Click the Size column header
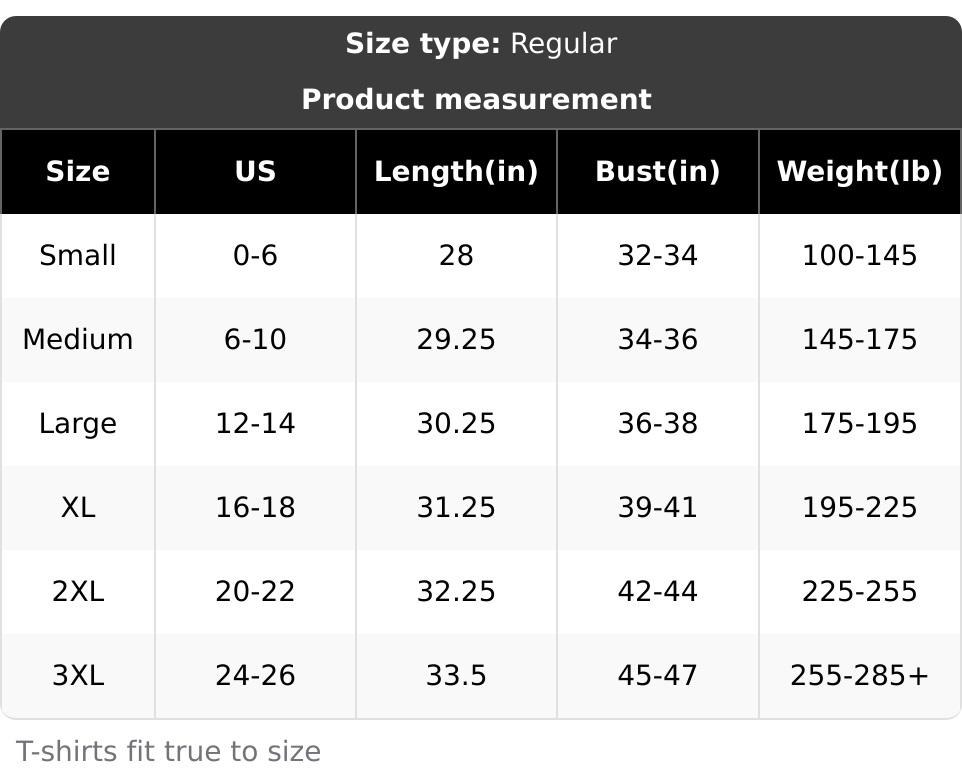 point(78,172)
